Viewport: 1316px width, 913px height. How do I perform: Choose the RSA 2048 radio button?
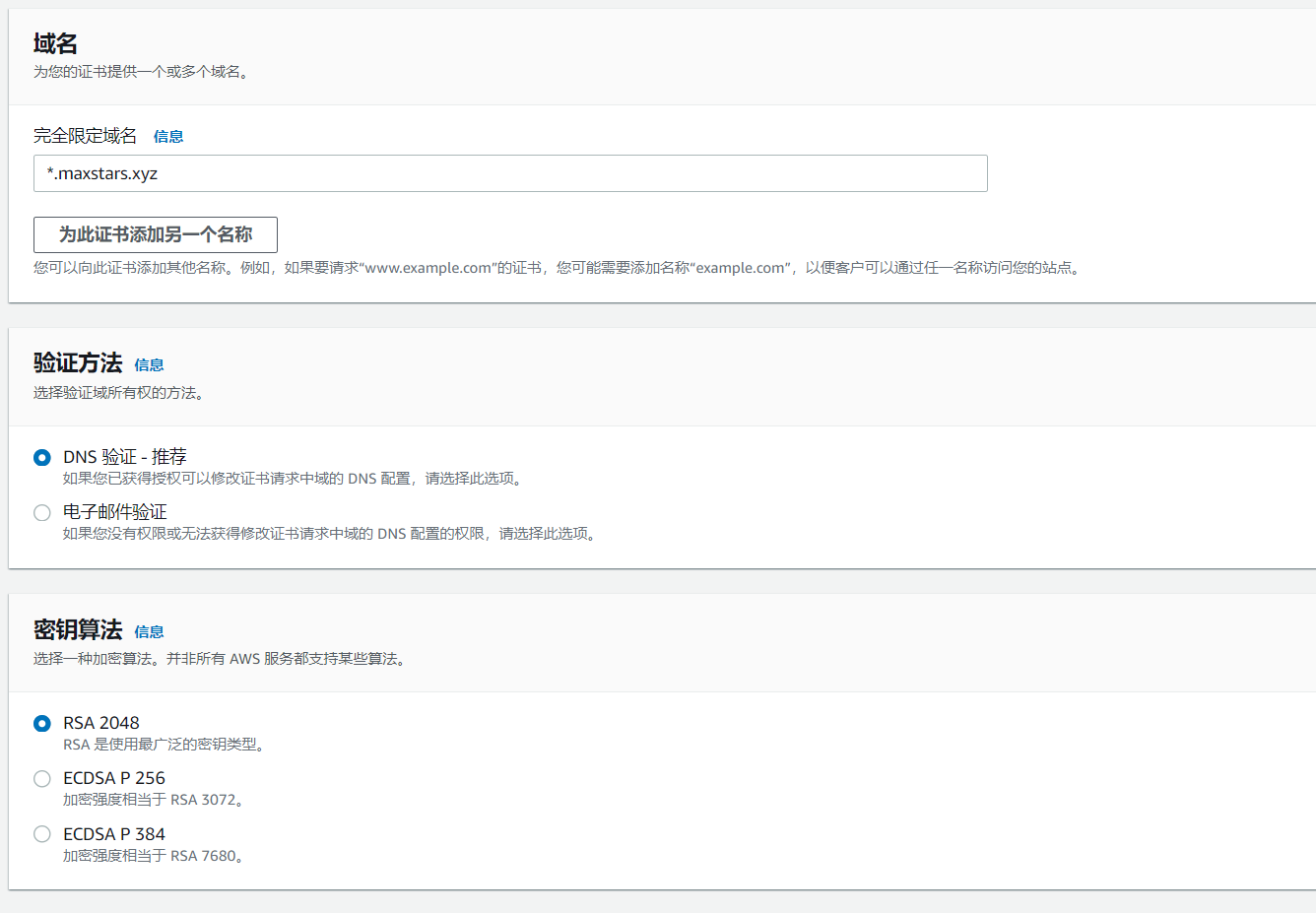[x=42, y=723]
